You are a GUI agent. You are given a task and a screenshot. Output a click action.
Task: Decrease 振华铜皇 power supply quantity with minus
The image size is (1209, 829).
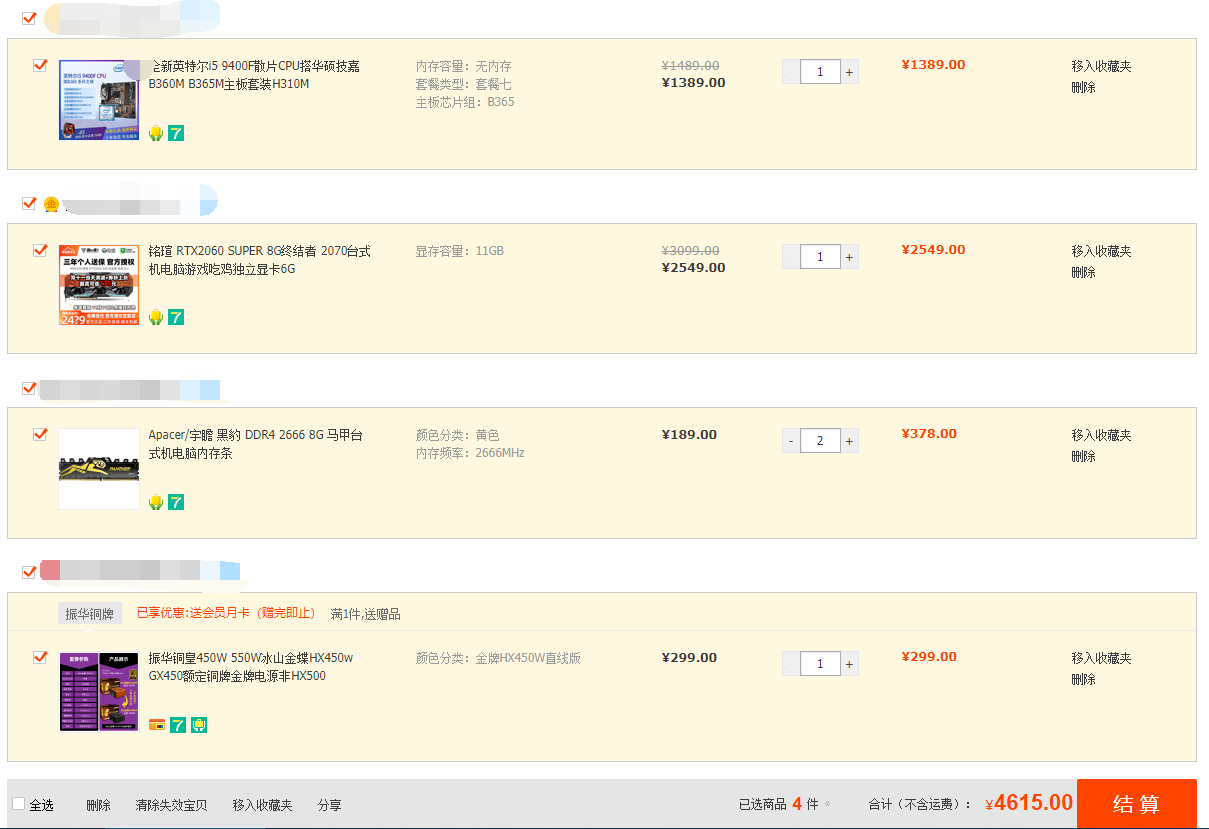(x=791, y=664)
